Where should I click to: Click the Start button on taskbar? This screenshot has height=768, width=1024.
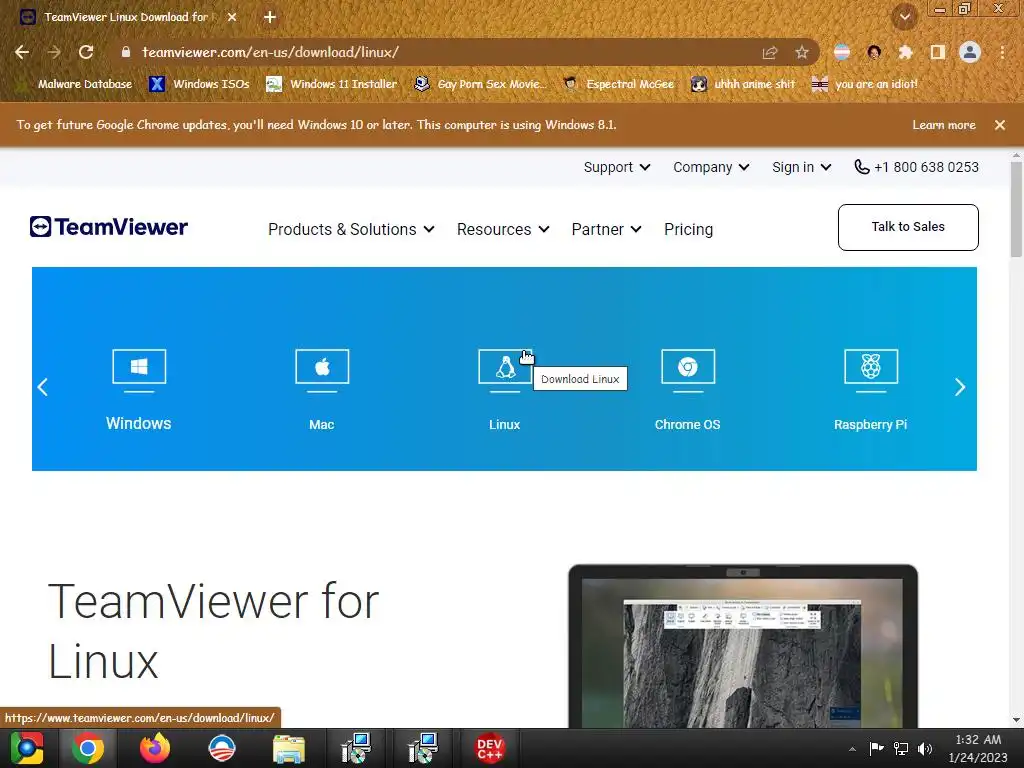pos(27,748)
